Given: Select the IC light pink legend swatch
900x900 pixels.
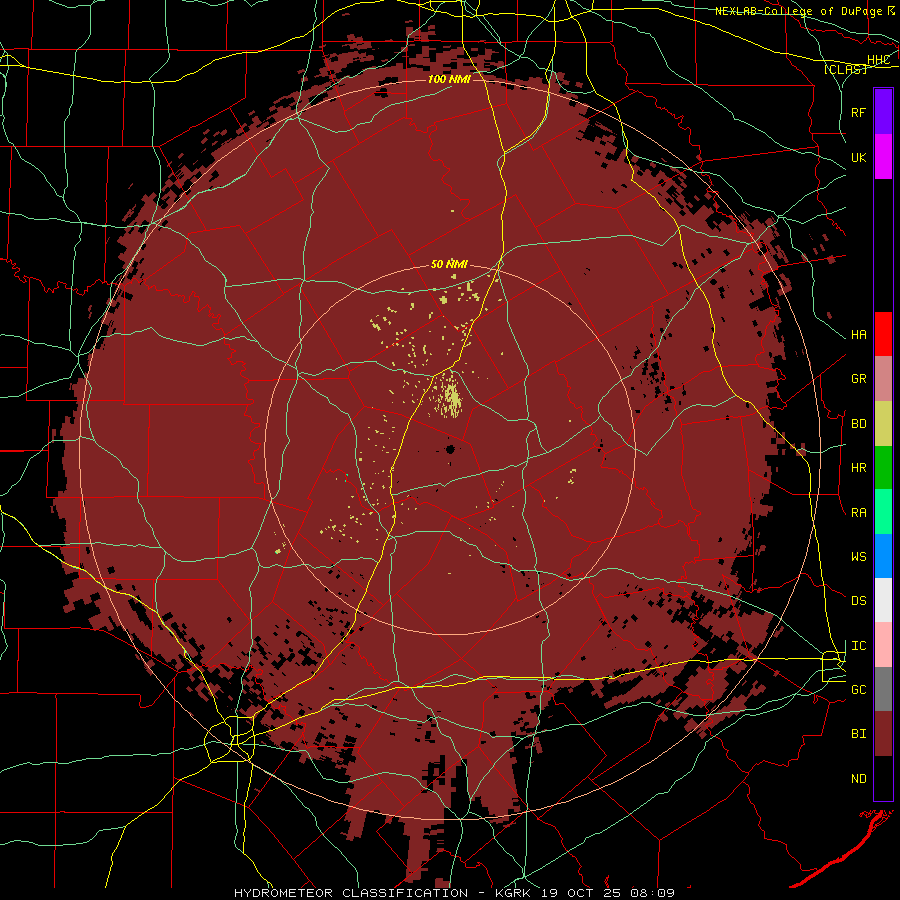Looking at the screenshot, I should [x=883, y=645].
